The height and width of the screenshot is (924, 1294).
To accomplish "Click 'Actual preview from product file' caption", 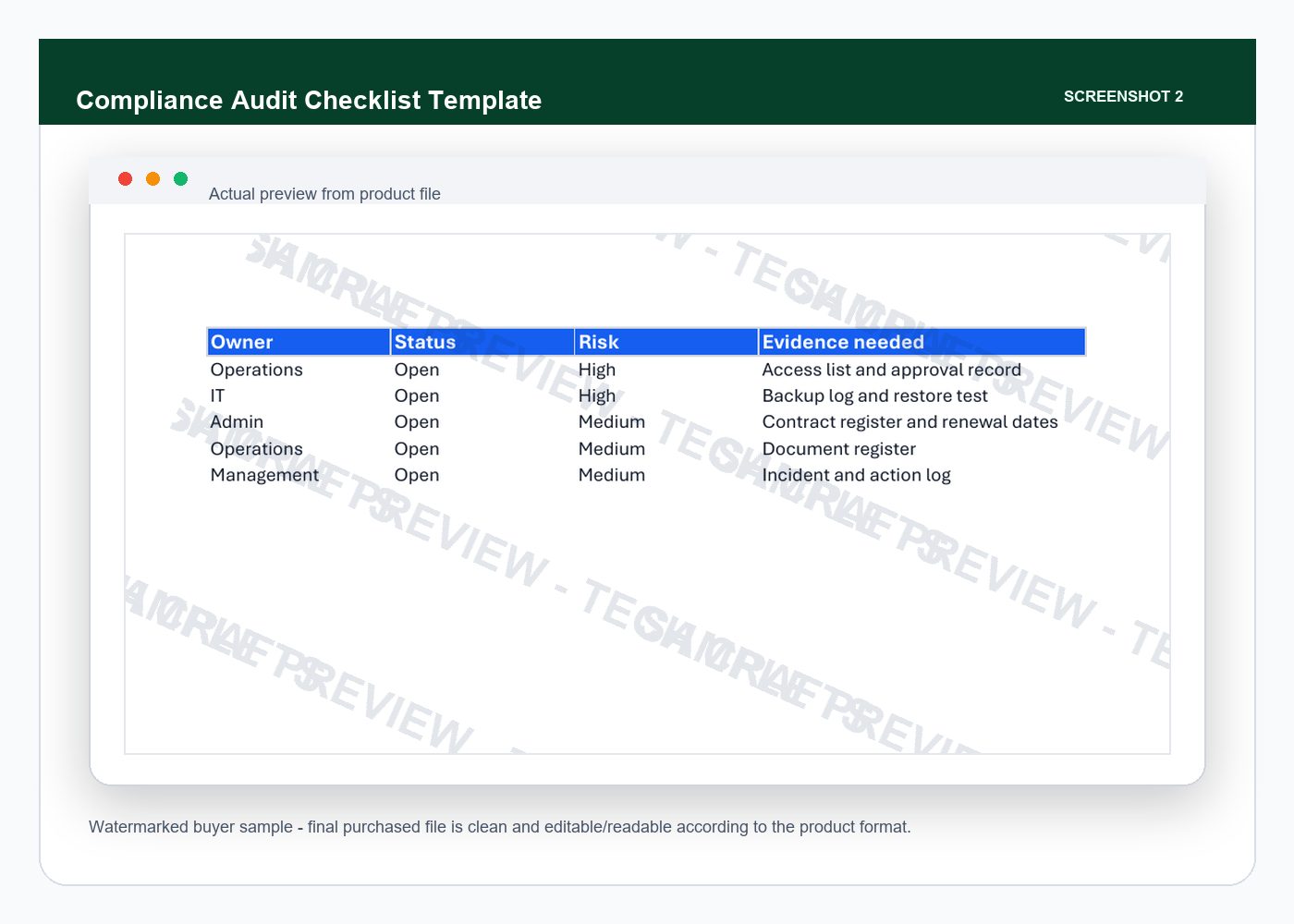I will coord(324,194).
